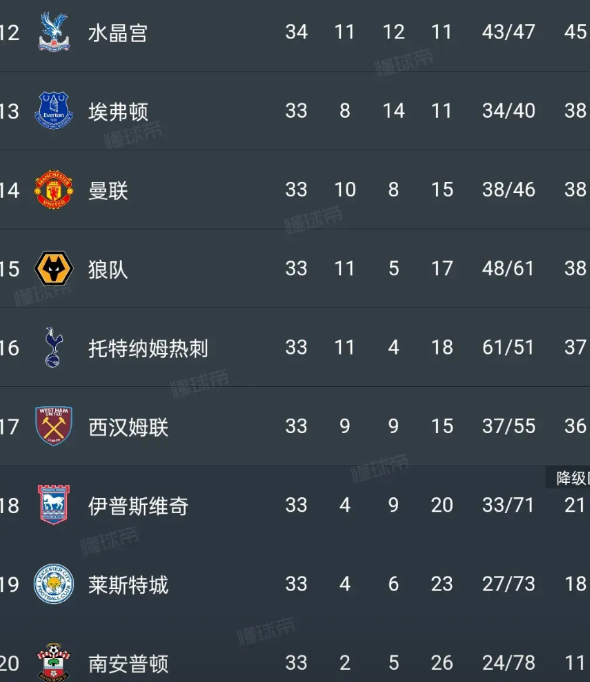Open 伊普斯维奇 club page
Image resolution: width=590 pixels, height=682 pixels.
(x=138, y=506)
